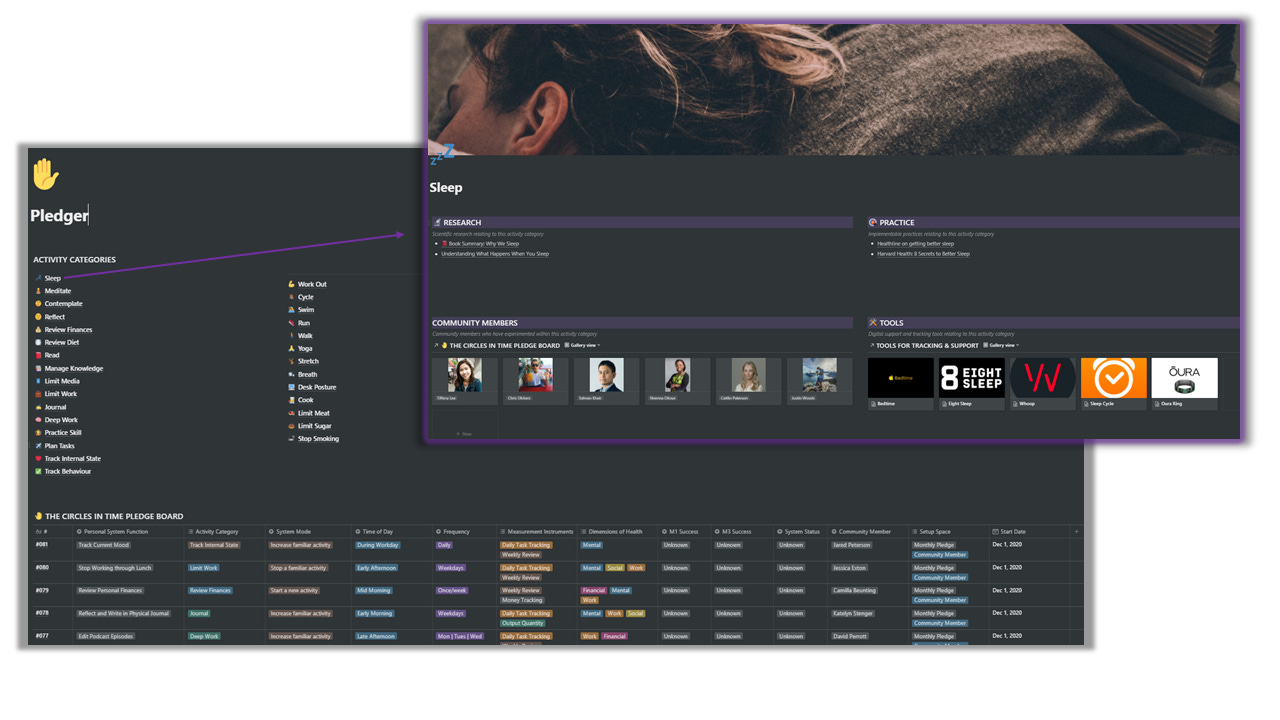This screenshot has height=720, width=1280.
Task: Click the green checkmark icon beside Track Behaviour
Action: click(38, 471)
